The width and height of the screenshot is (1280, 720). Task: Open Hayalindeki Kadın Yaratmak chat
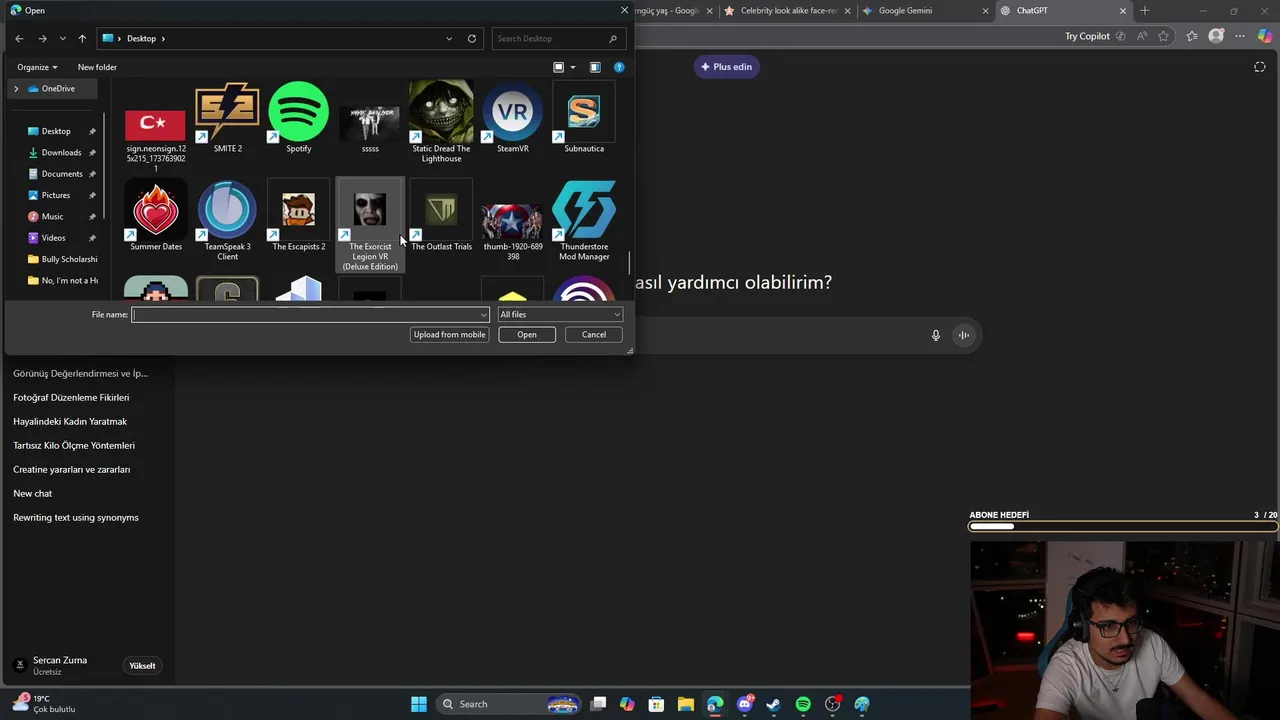[x=70, y=421]
